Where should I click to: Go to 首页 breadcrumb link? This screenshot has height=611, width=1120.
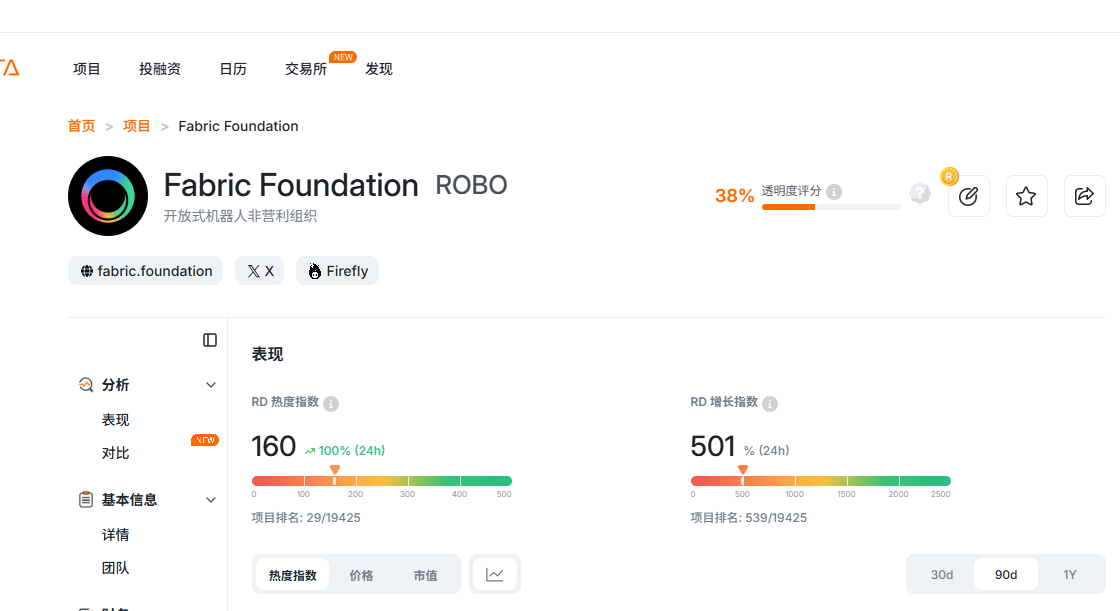pos(82,126)
